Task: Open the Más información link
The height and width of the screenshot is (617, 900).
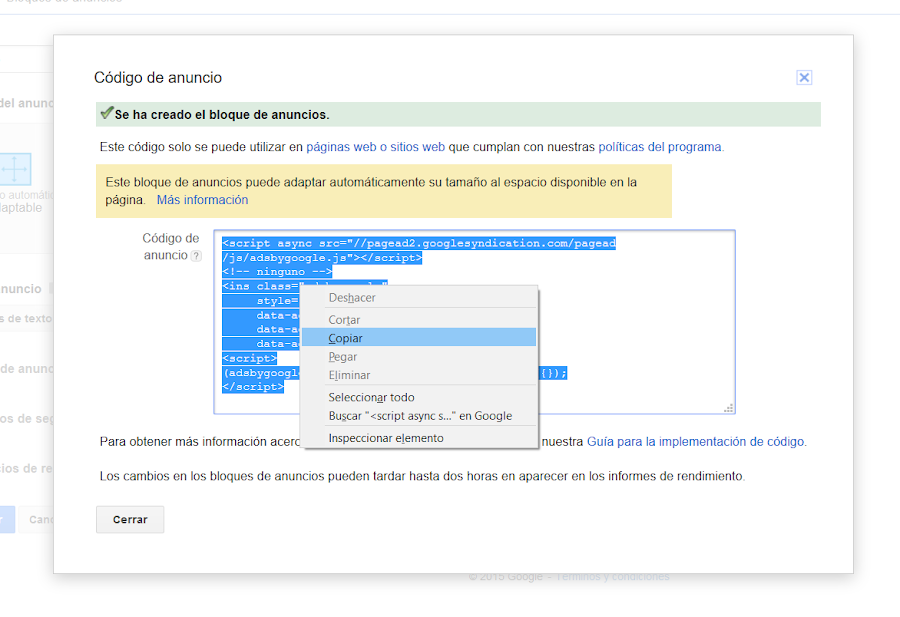Action: [x=203, y=200]
